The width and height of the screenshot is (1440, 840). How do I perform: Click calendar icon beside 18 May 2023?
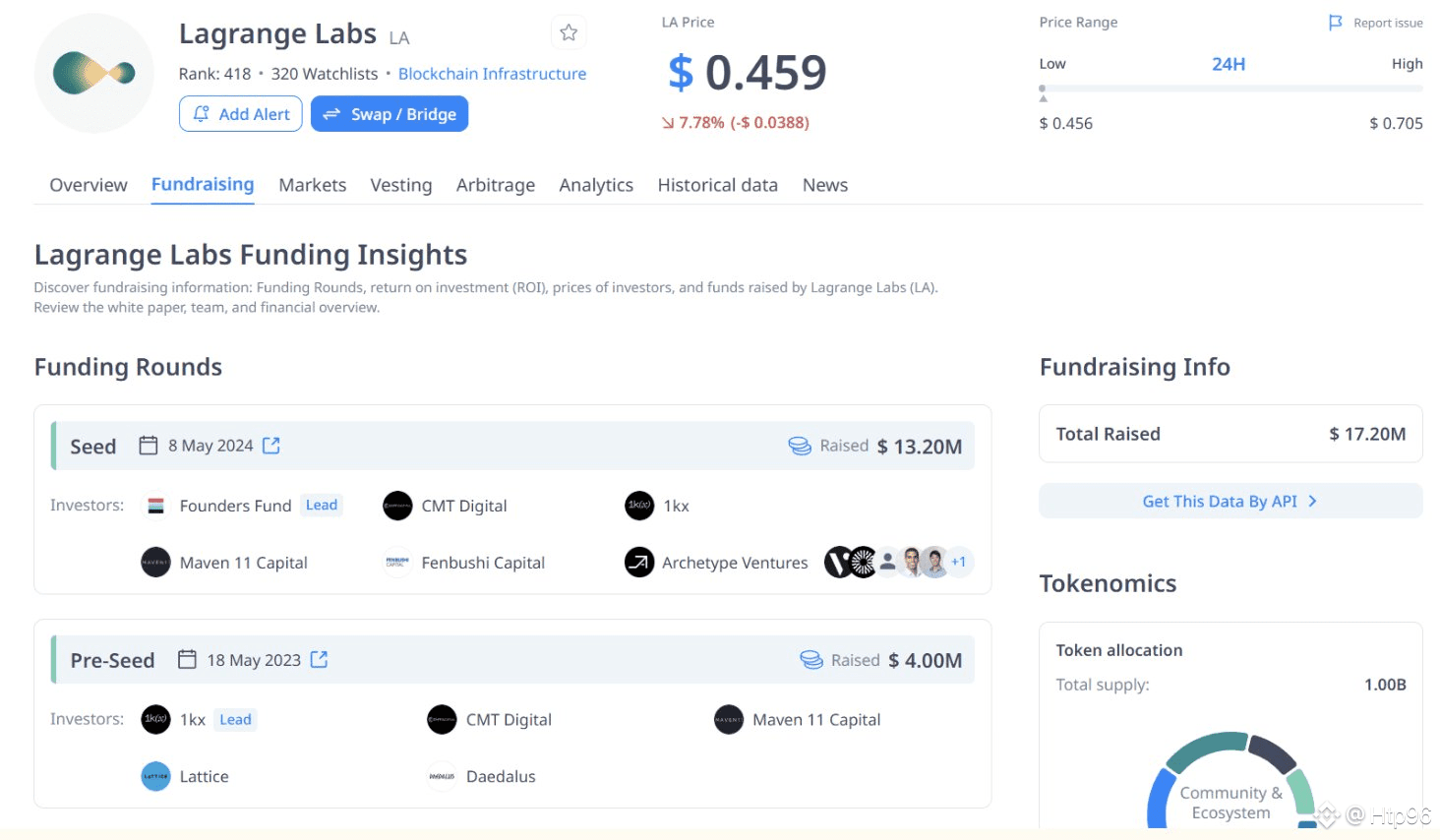pyautogui.click(x=187, y=659)
